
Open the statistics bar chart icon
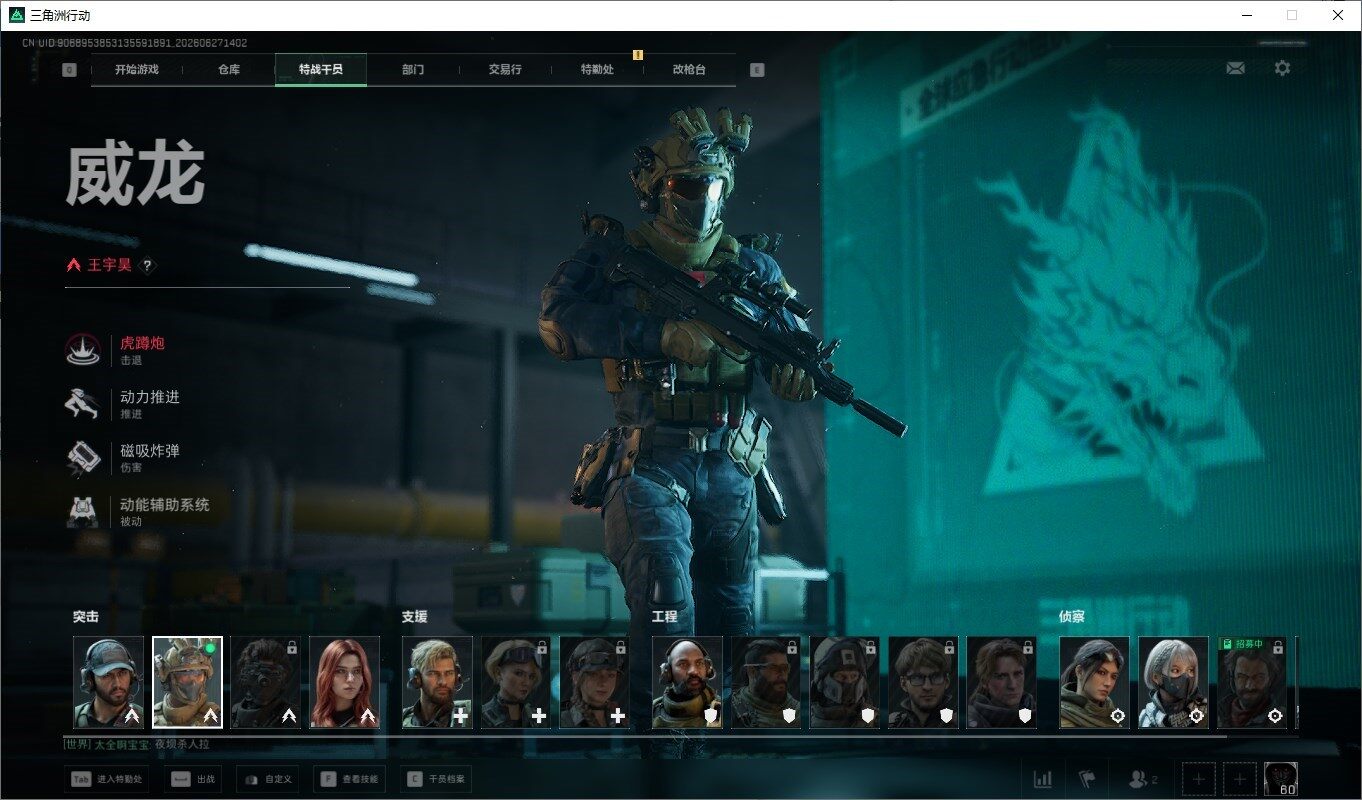point(1043,779)
